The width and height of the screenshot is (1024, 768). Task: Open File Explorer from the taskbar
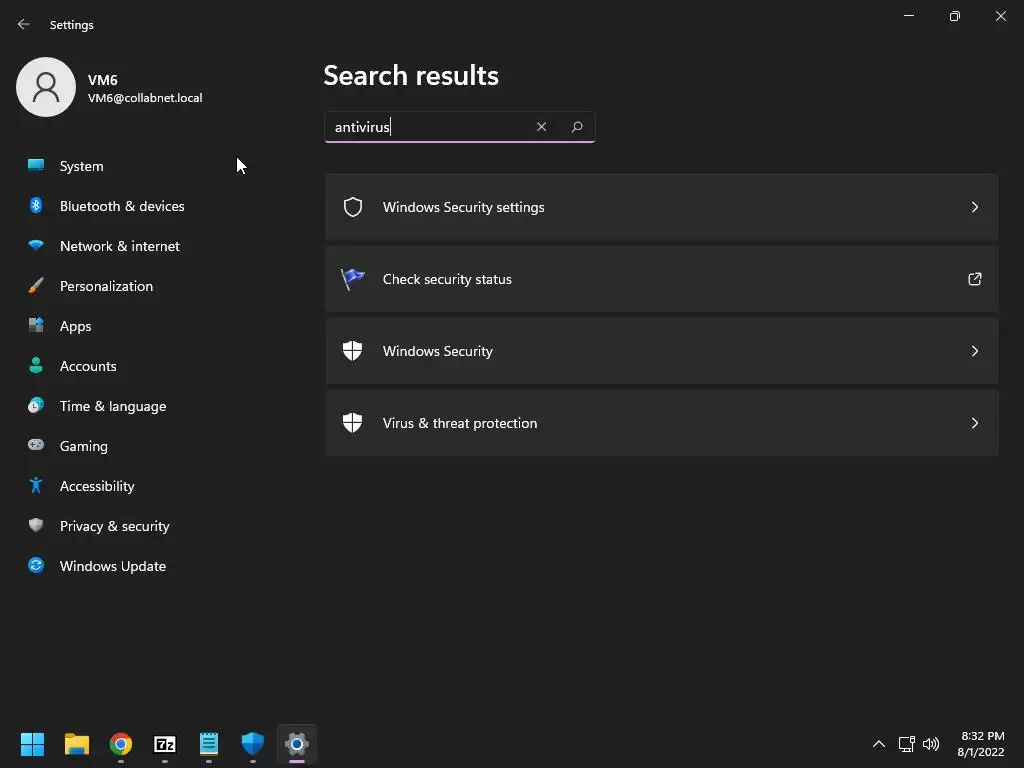[76, 744]
